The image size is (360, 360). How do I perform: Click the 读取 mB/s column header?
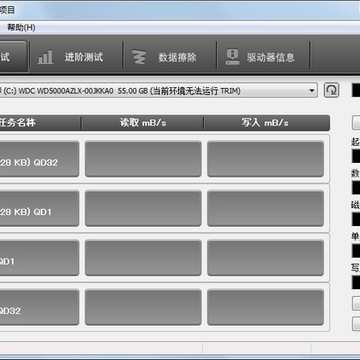[x=143, y=123]
